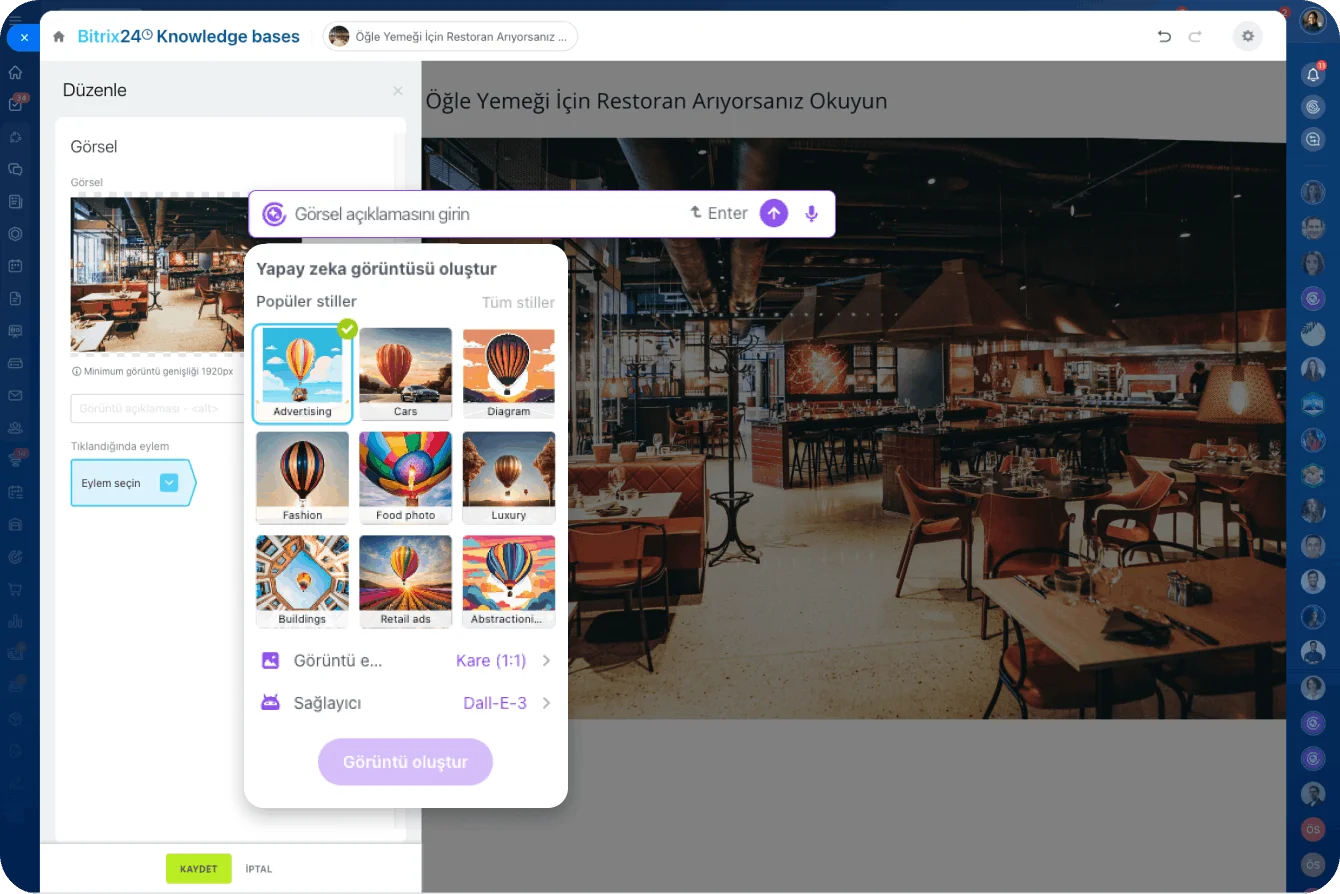The width and height of the screenshot is (1340, 894).
Task: Click the Görsel açıklamasını girin field
Action: (x=480, y=214)
